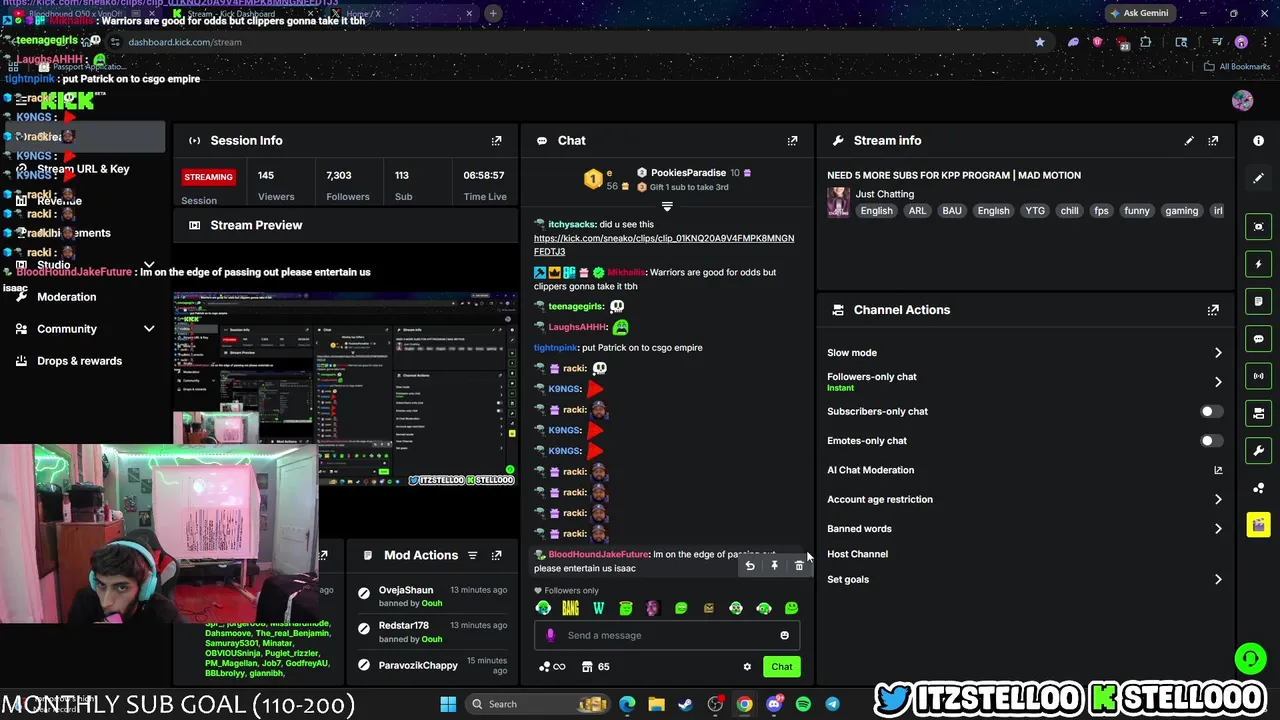Expand Set goals option
1280x720 pixels.
tap(1218, 580)
